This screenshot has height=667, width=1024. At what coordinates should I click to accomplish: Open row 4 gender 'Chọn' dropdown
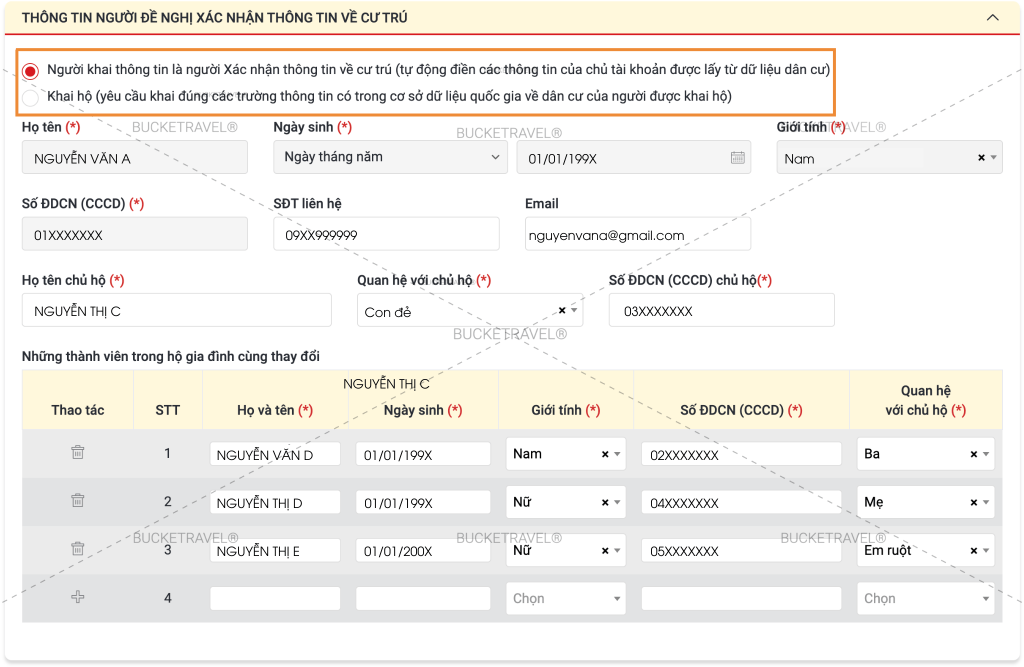[565, 599]
